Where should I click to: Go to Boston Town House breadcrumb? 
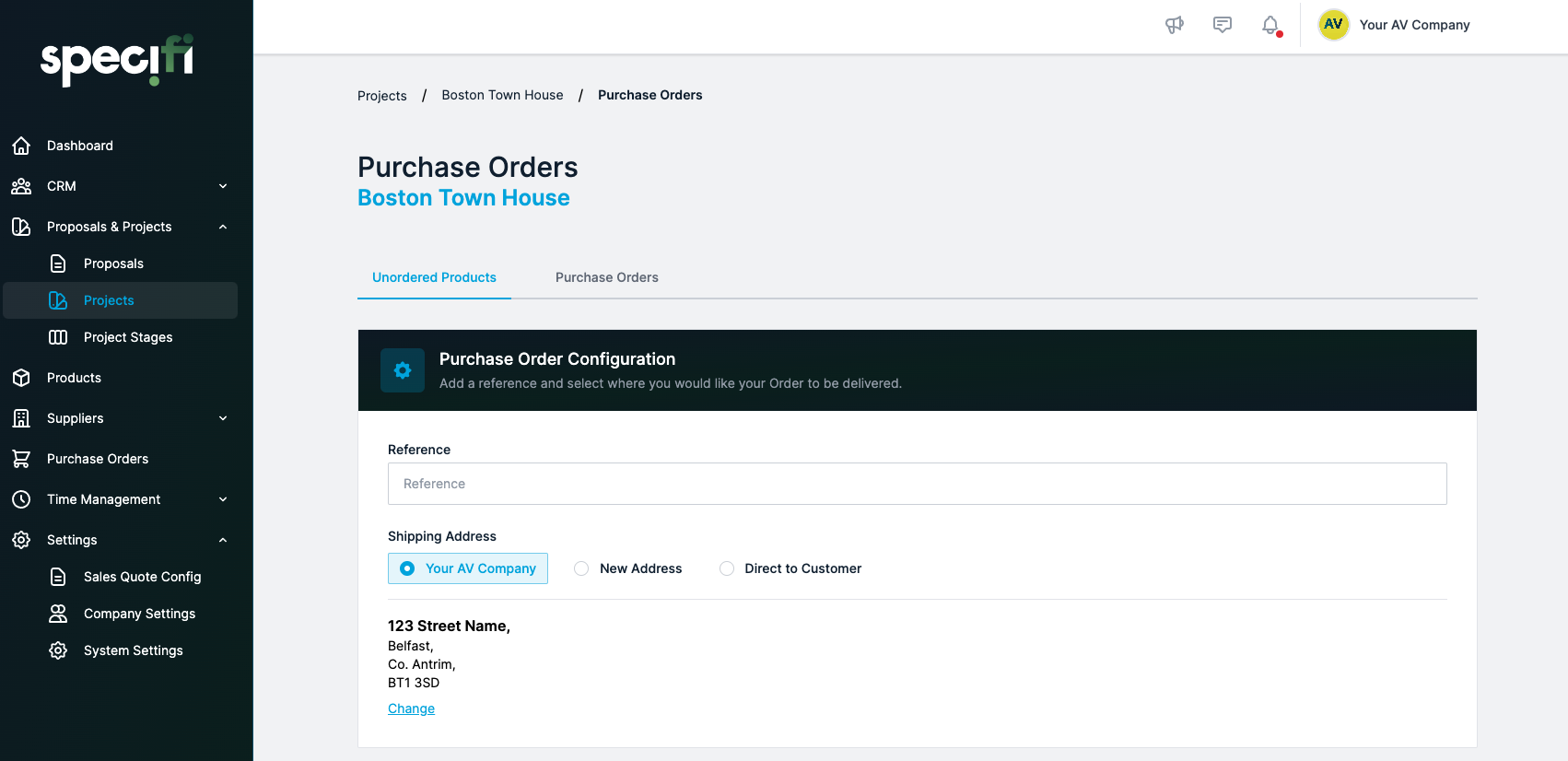[x=502, y=95]
